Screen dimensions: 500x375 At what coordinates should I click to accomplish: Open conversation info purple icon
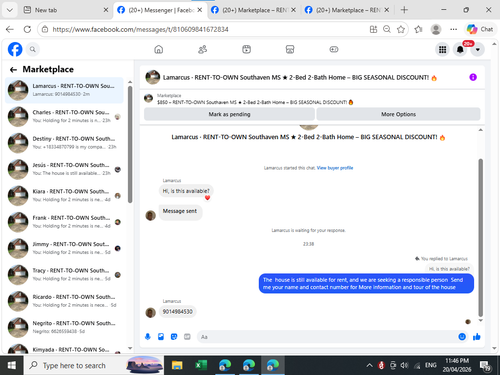tap(473, 77)
